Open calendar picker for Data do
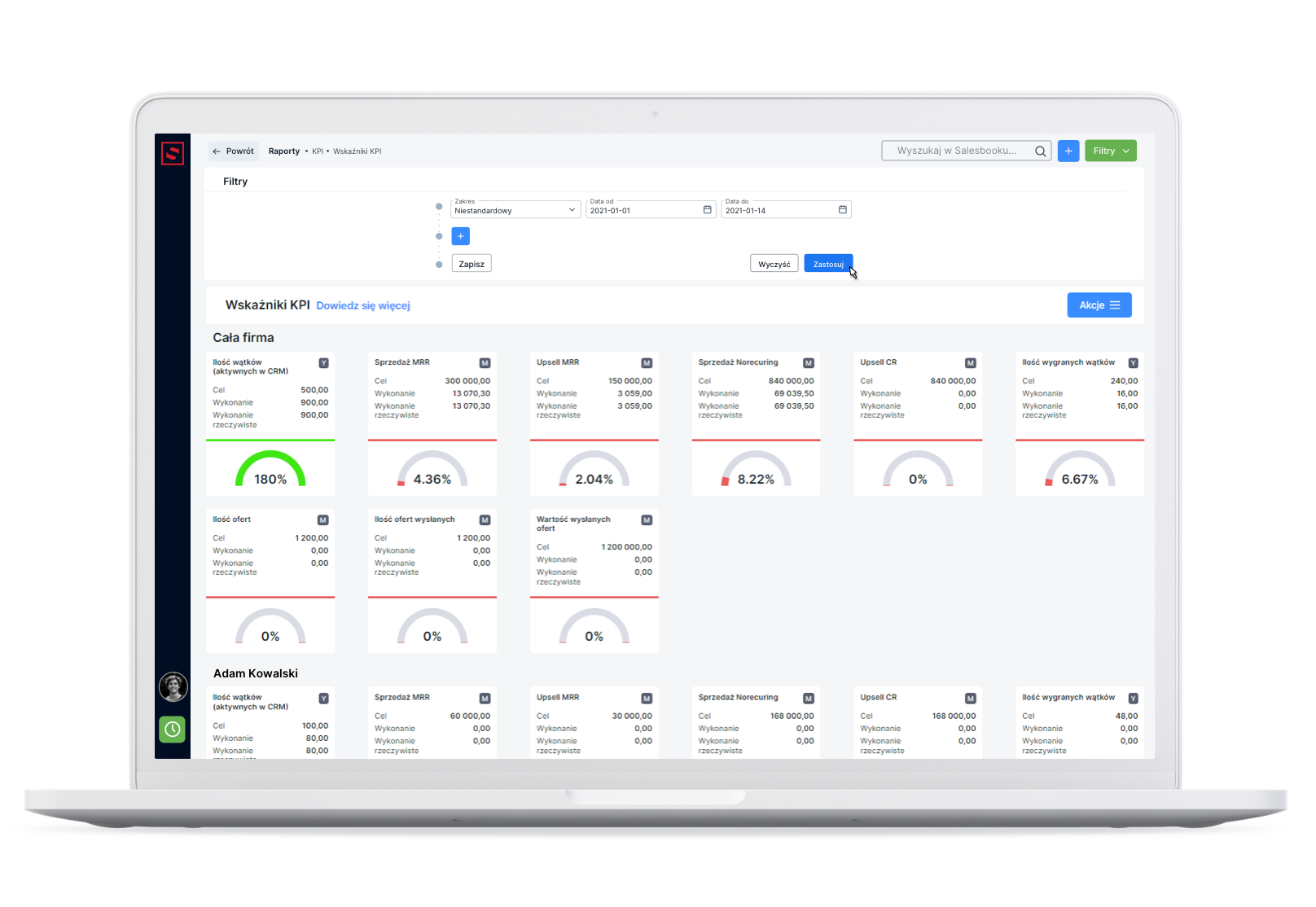 pos(842,209)
